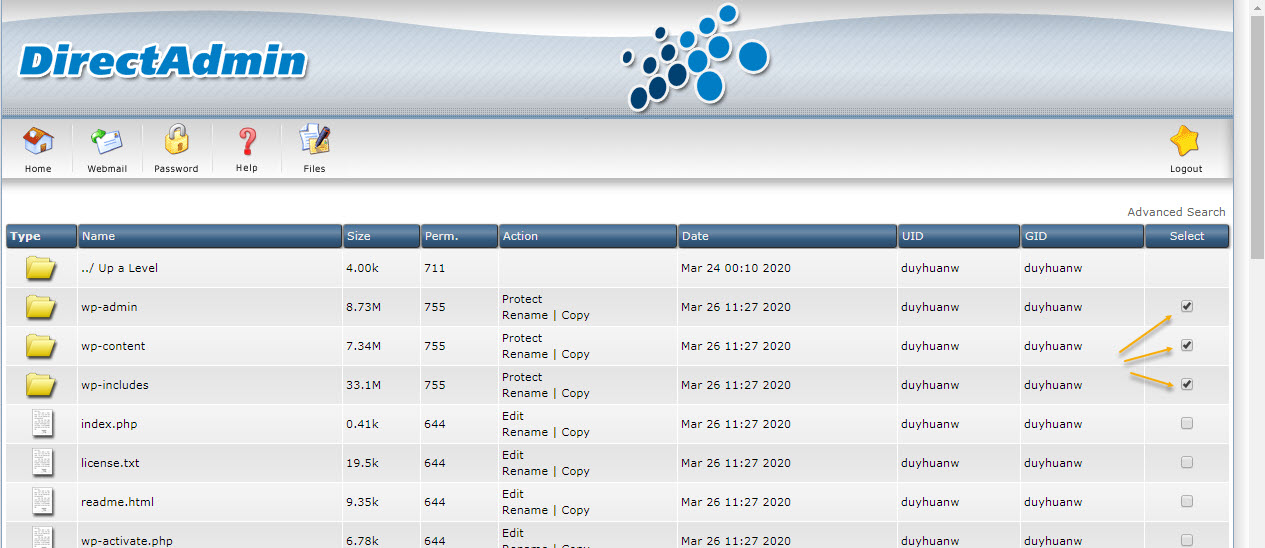Click Protect for the wp-content folder
Image resolution: width=1265 pixels, height=548 pixels.
(522, 338)
